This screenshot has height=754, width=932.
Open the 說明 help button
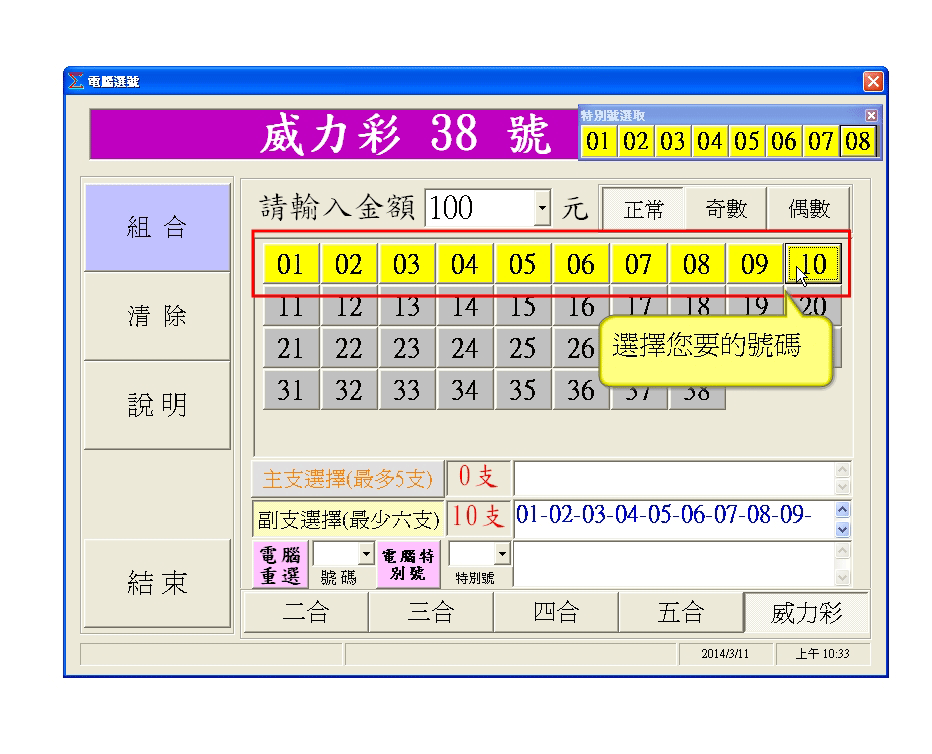(157, 405)
